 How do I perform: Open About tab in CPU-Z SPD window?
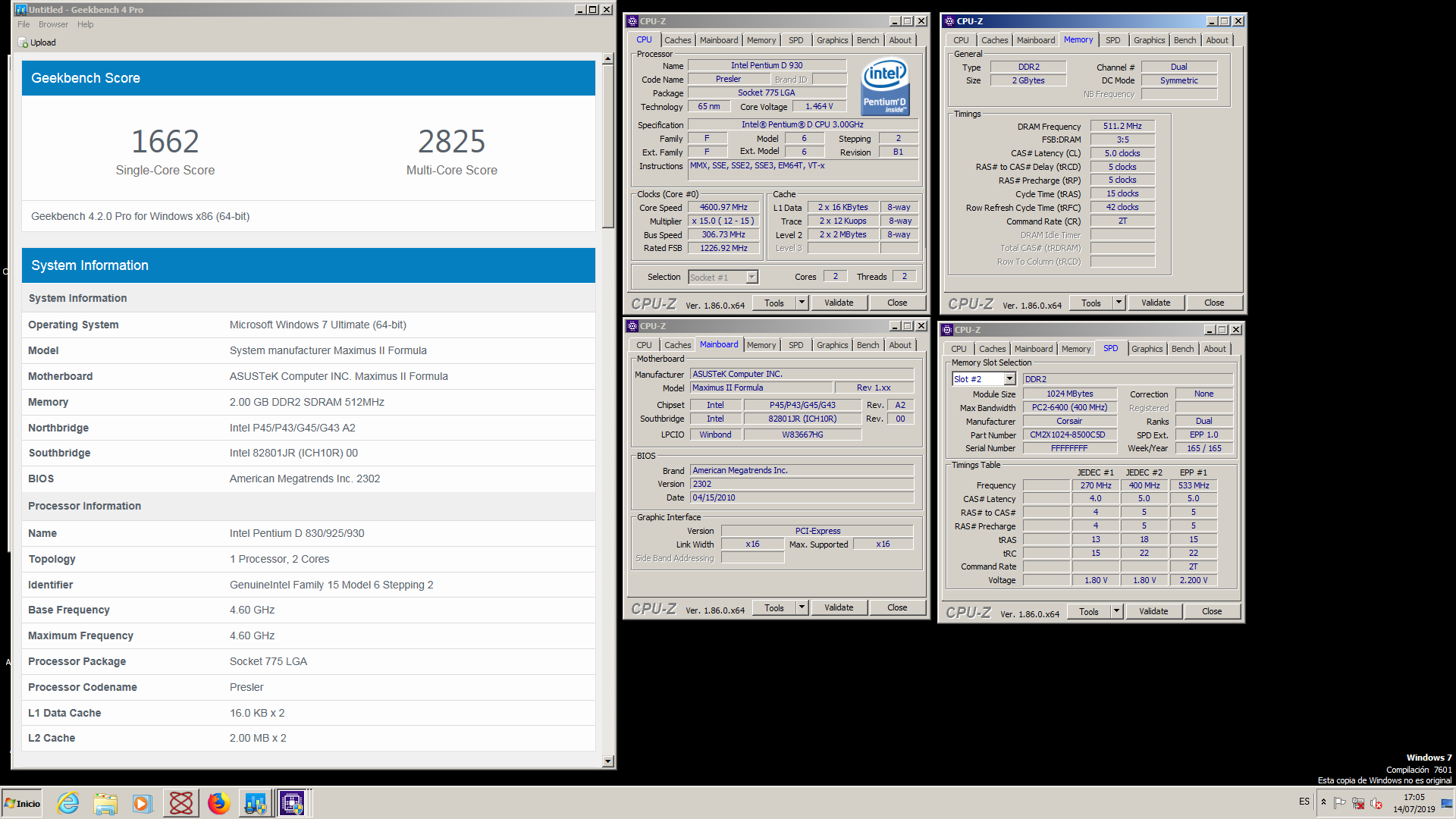[1214, 349]
